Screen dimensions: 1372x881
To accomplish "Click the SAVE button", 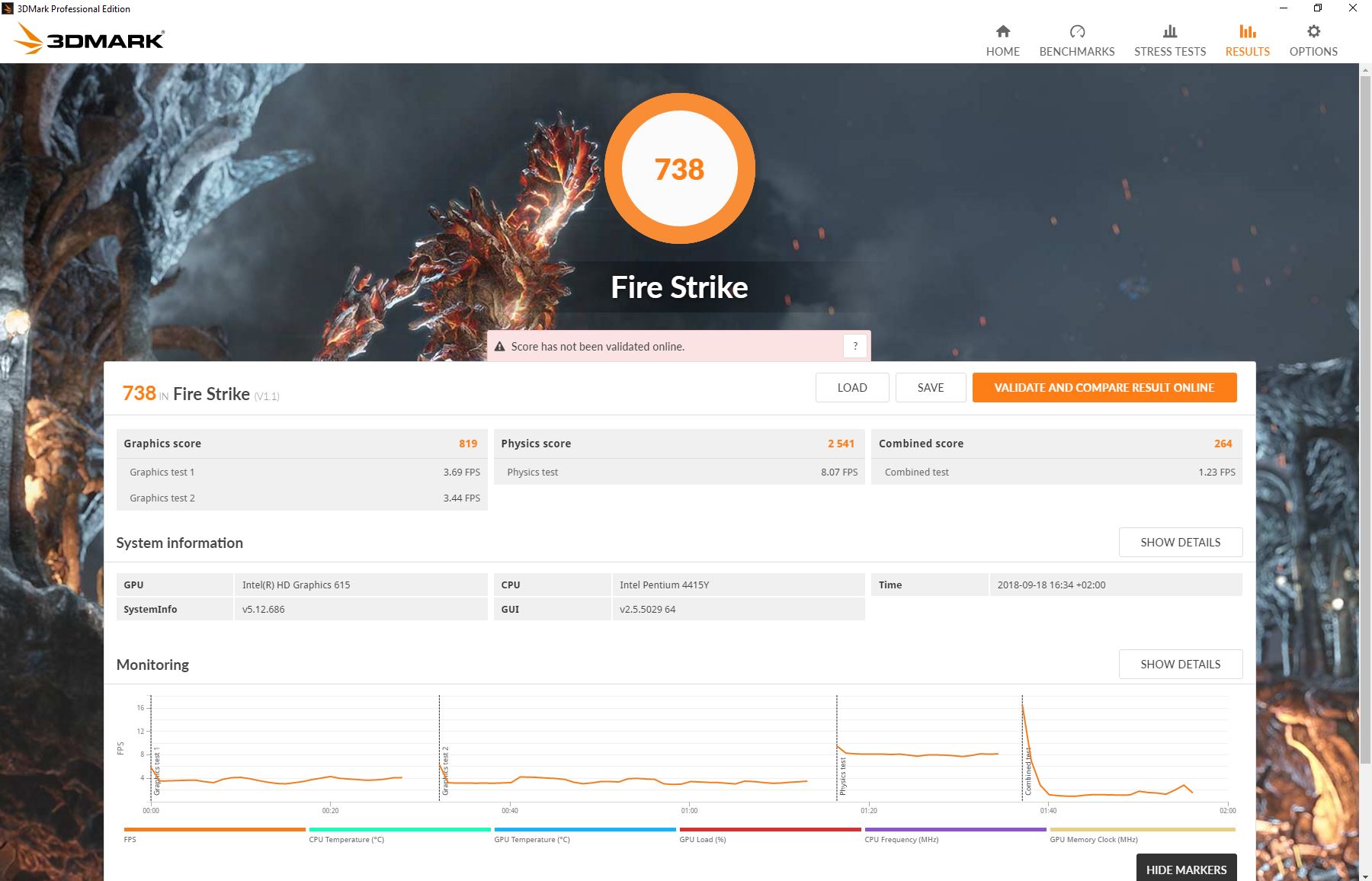I will 931,387.
